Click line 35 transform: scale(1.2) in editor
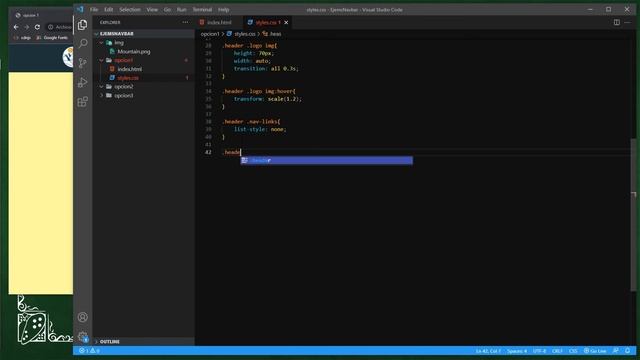 tap(268, 99)
